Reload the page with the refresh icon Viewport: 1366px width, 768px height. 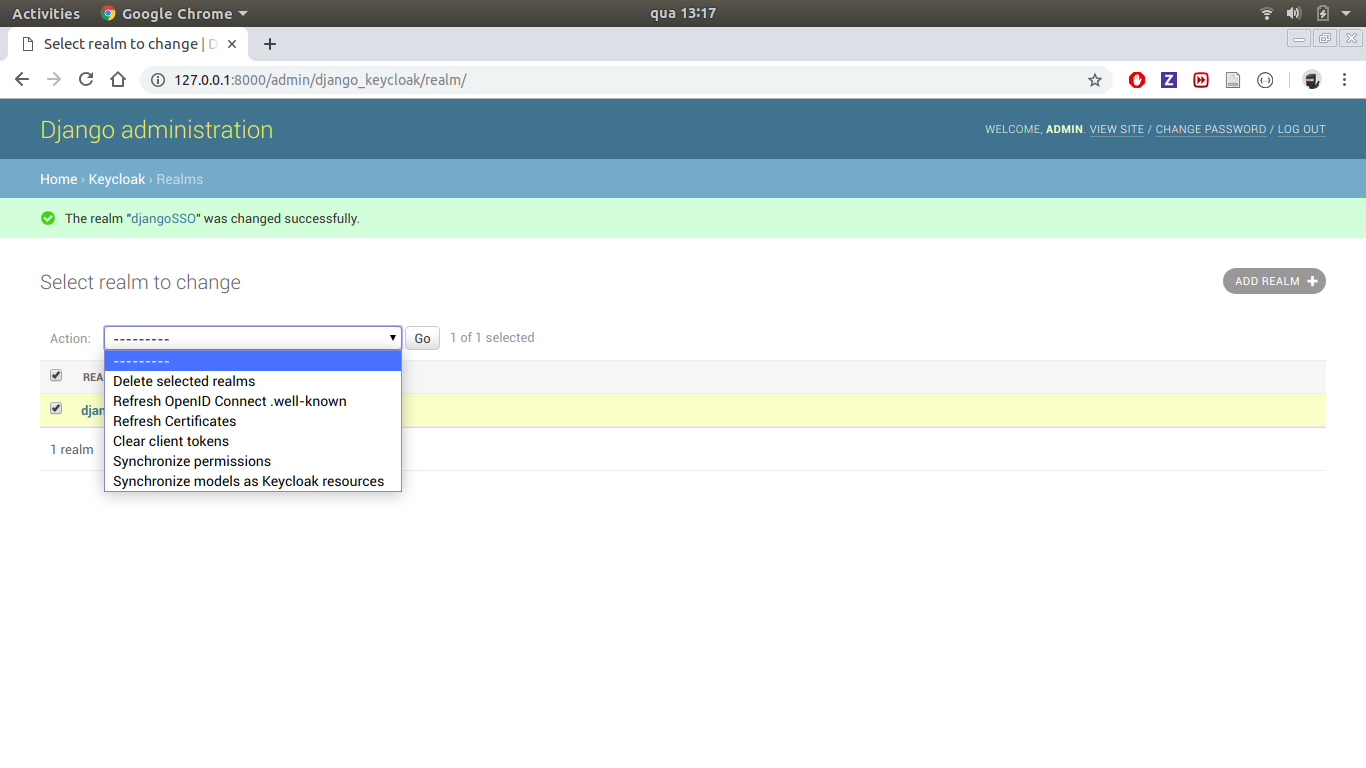tap(86, 80)
